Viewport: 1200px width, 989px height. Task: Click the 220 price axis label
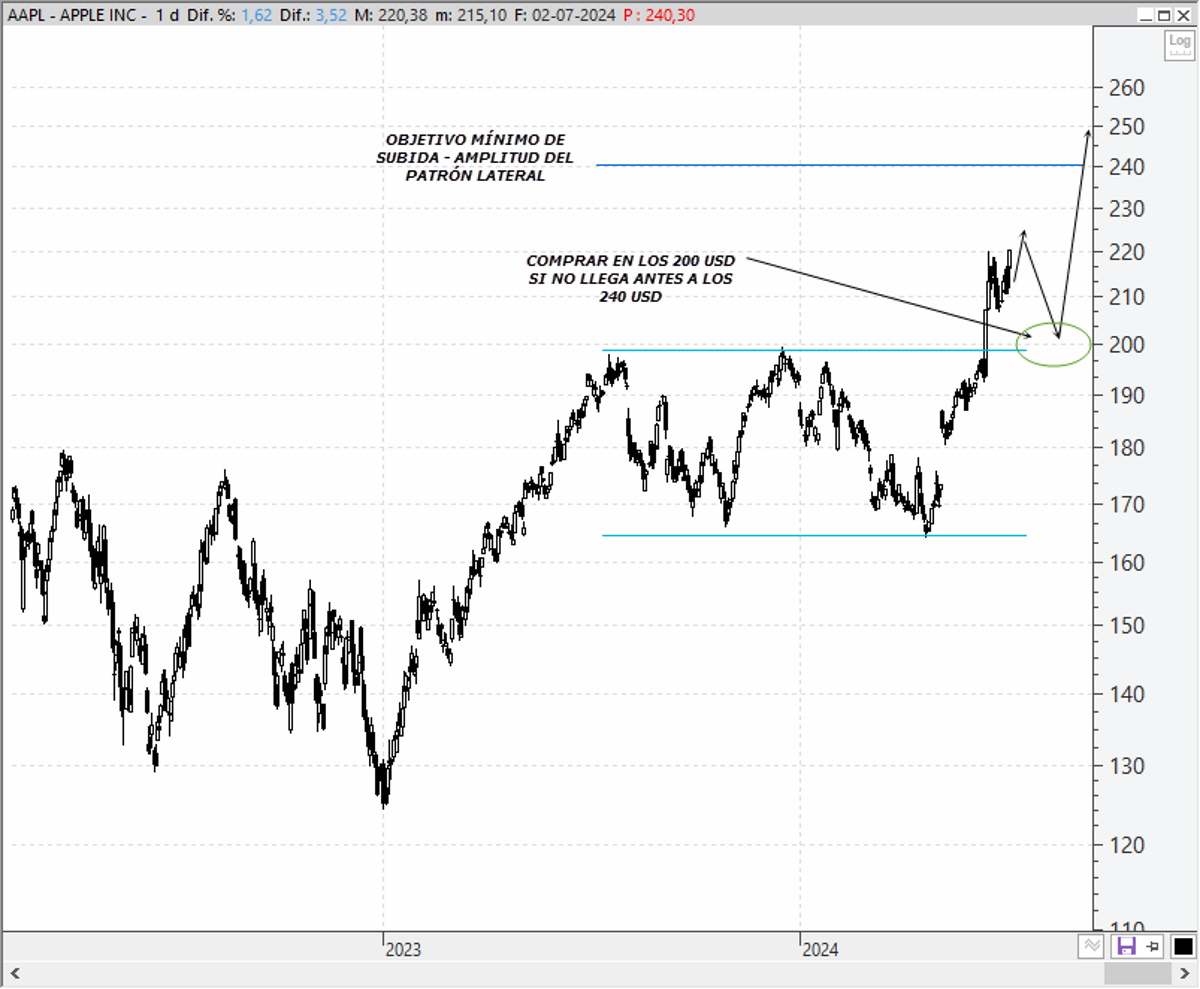pyautogui.click(x=1126, y=252)
